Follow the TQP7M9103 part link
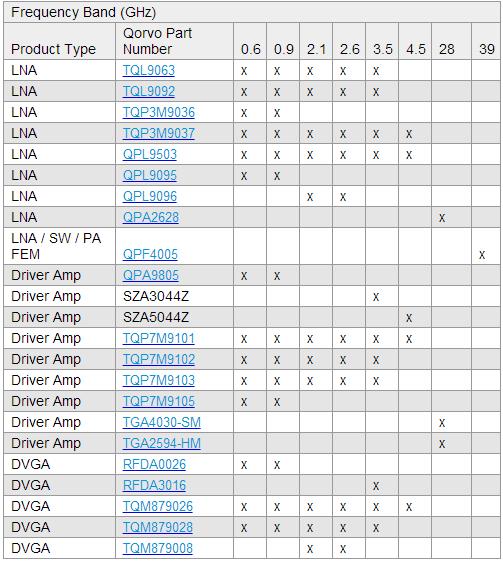This screenshot has height=564, width=503. 158,380
